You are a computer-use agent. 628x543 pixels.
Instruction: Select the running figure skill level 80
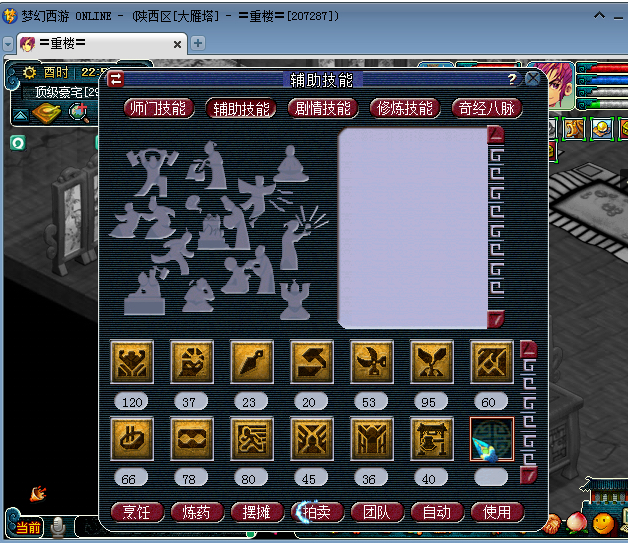tap(252, 438)
